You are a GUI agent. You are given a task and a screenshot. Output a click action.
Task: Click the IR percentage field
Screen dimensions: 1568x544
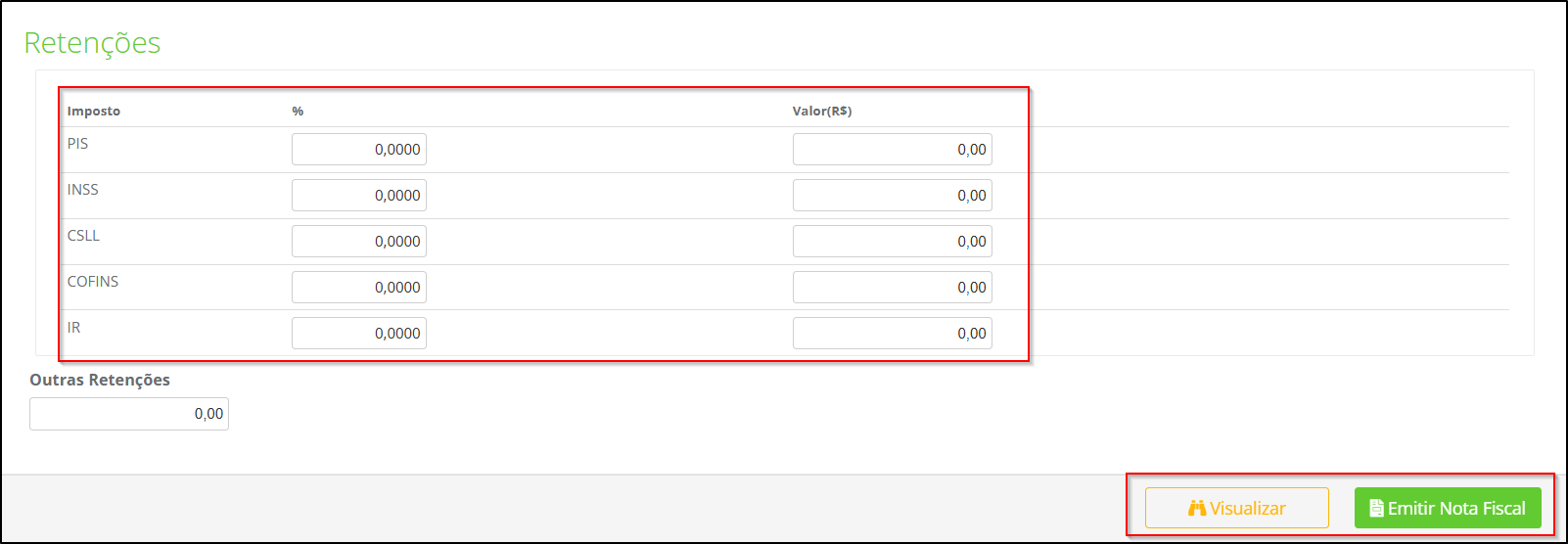click(x=359, y=334)
